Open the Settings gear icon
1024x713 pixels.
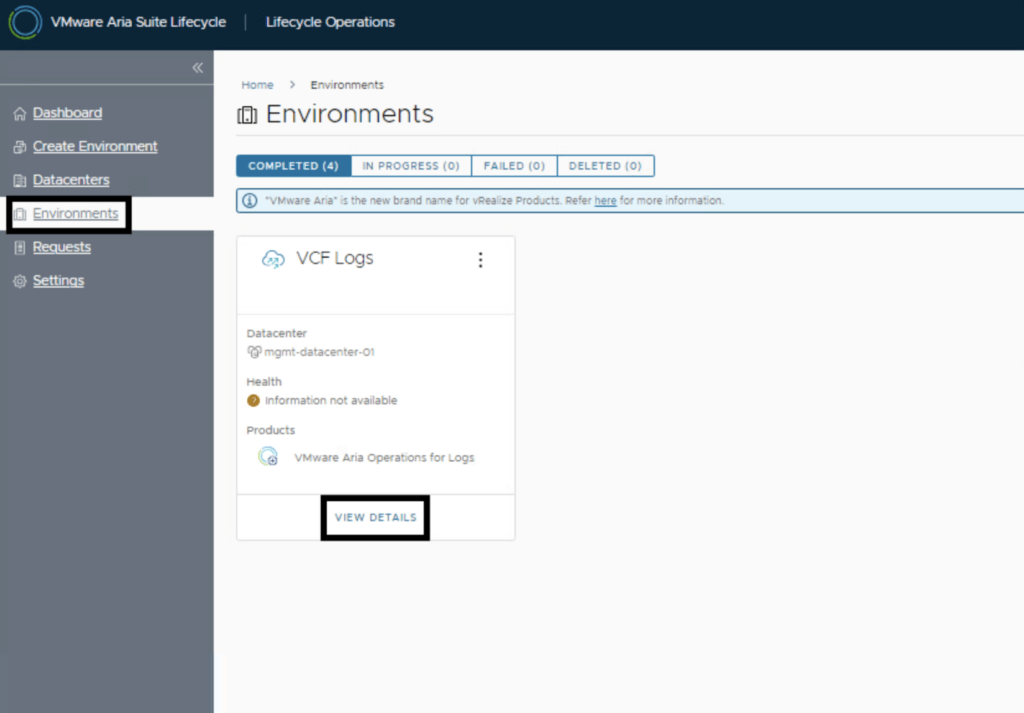[19, 281]
